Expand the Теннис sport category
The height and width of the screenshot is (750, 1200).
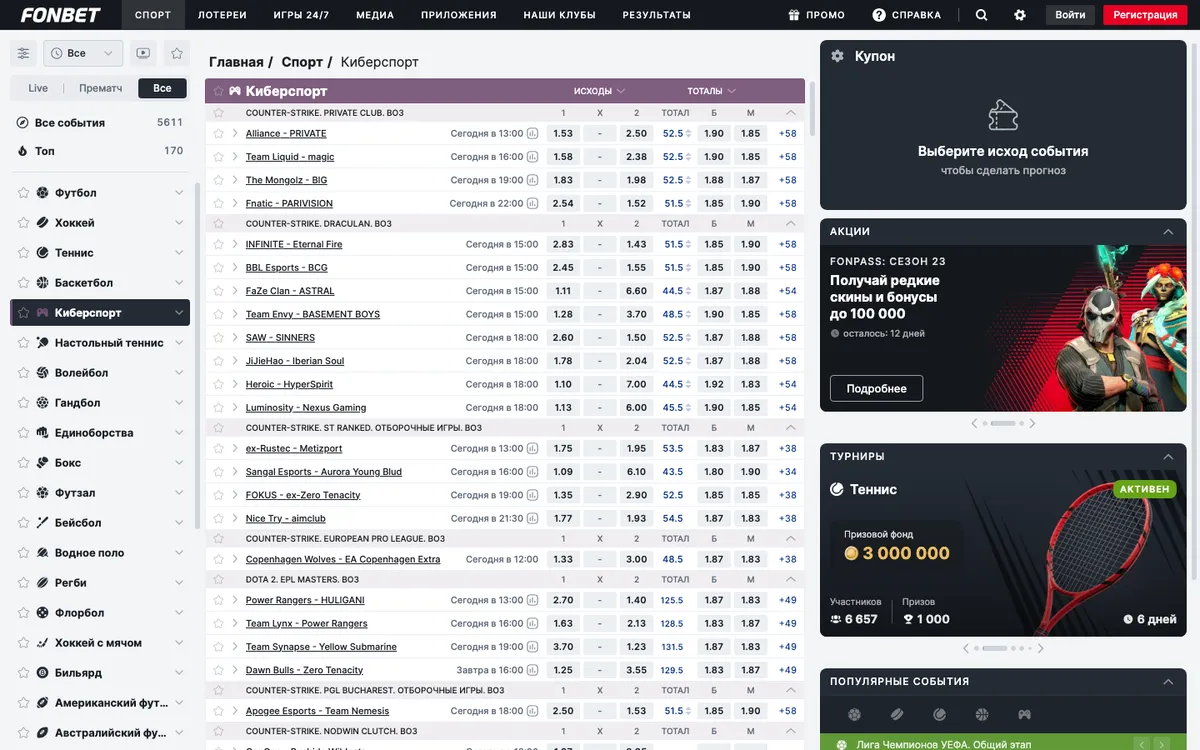coord(179,253)
